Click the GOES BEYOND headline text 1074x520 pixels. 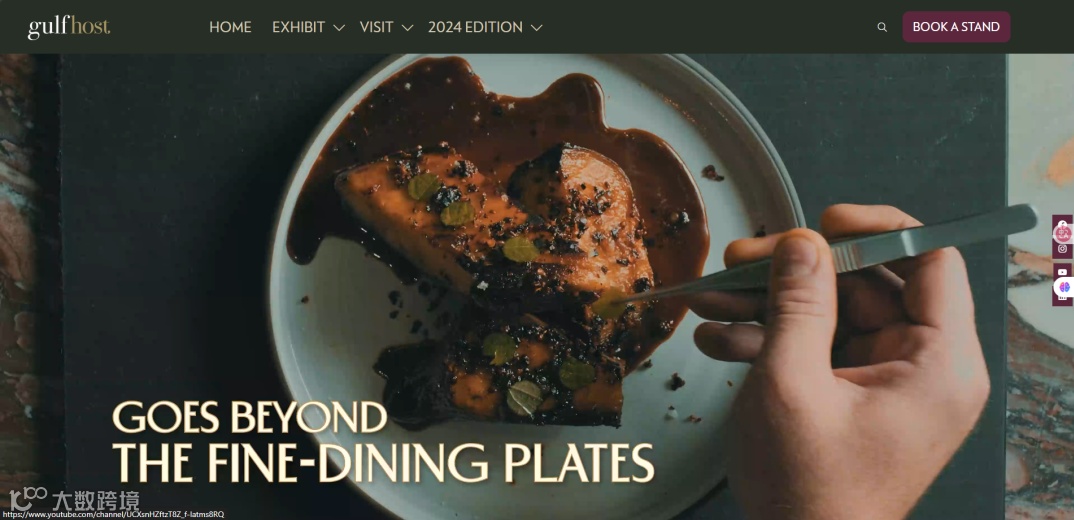coord(249,417)
